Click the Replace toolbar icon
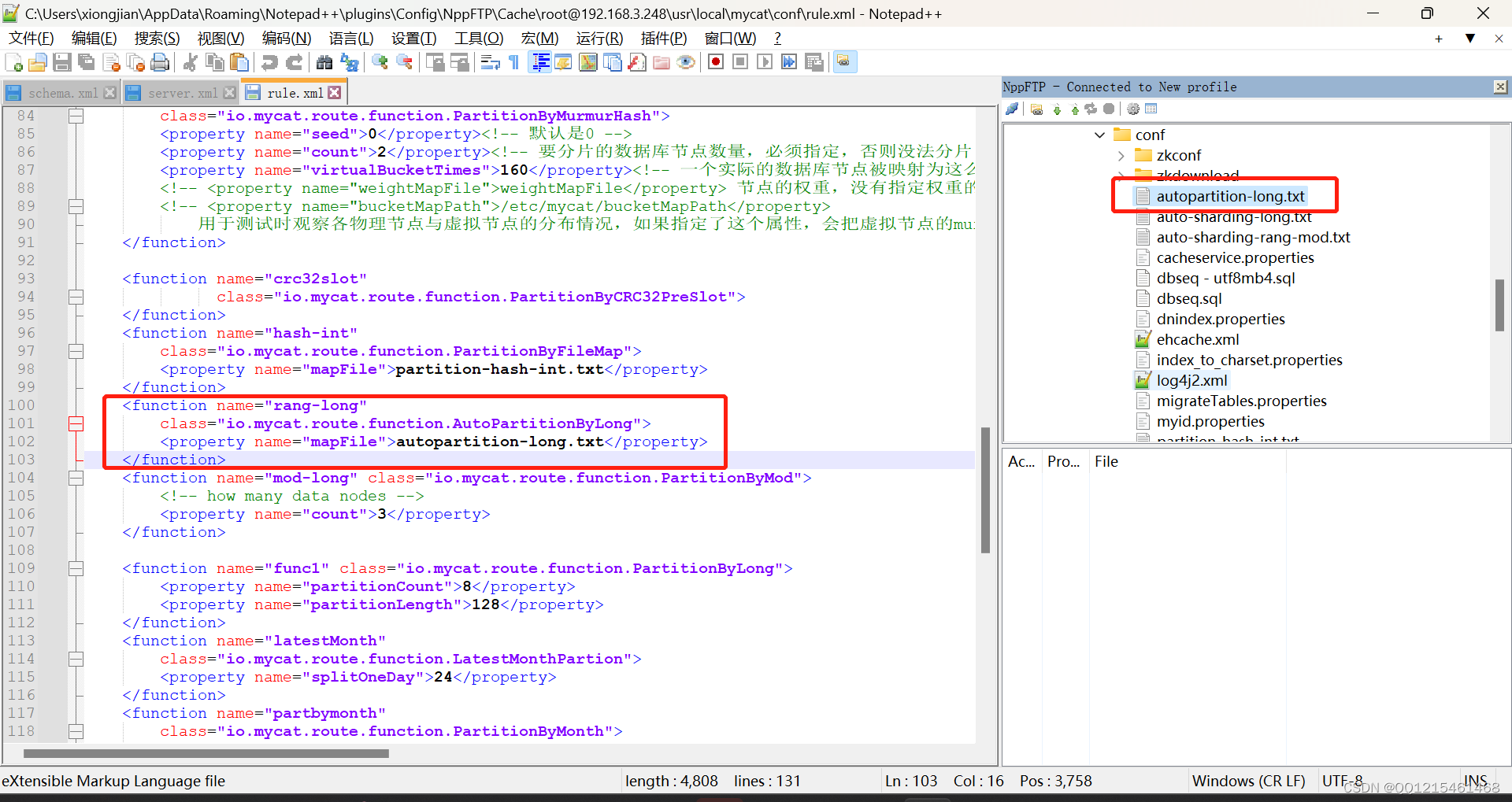Viewport: 1512px width, 802px height. 349,63
